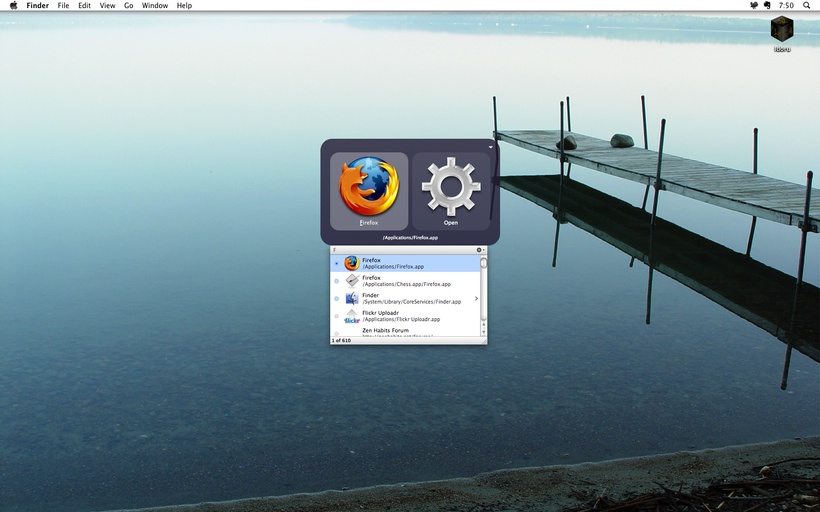Click the bird icon in the menu bar
The width and height of the screenshot is (820, 512).
click(754, 5)
